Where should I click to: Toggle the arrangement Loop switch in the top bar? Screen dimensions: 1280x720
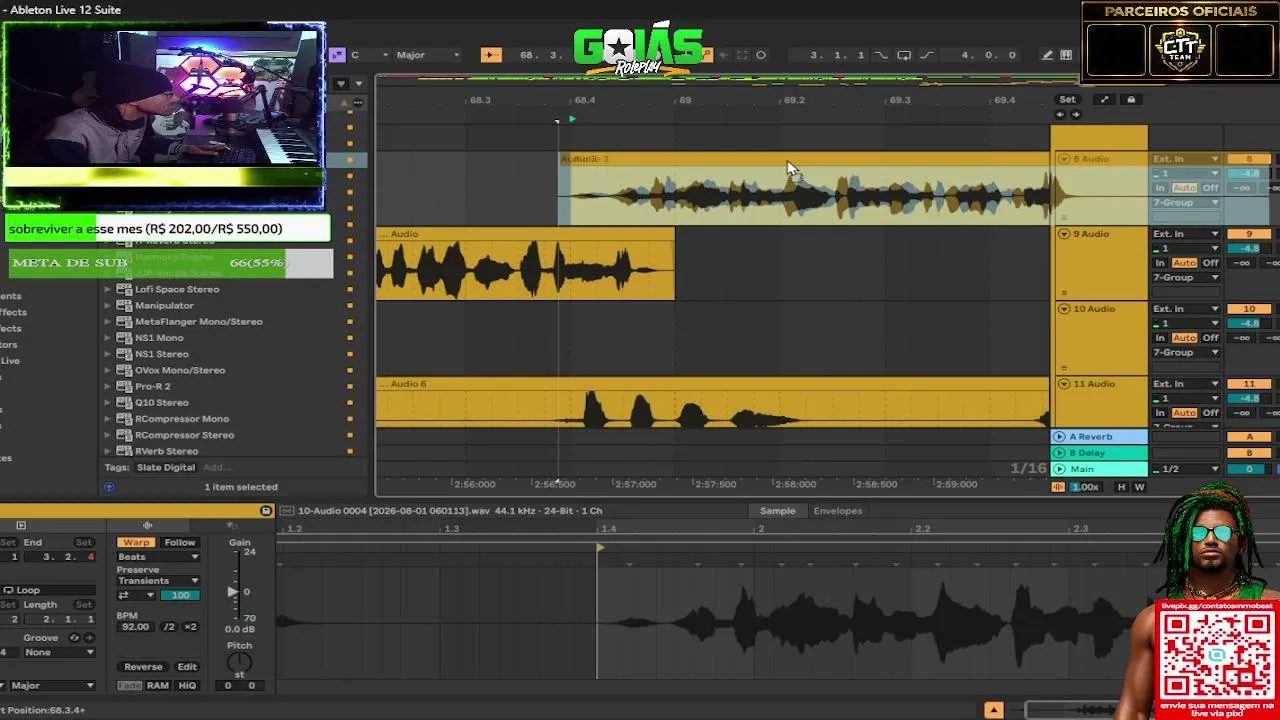tap(904, 55)
